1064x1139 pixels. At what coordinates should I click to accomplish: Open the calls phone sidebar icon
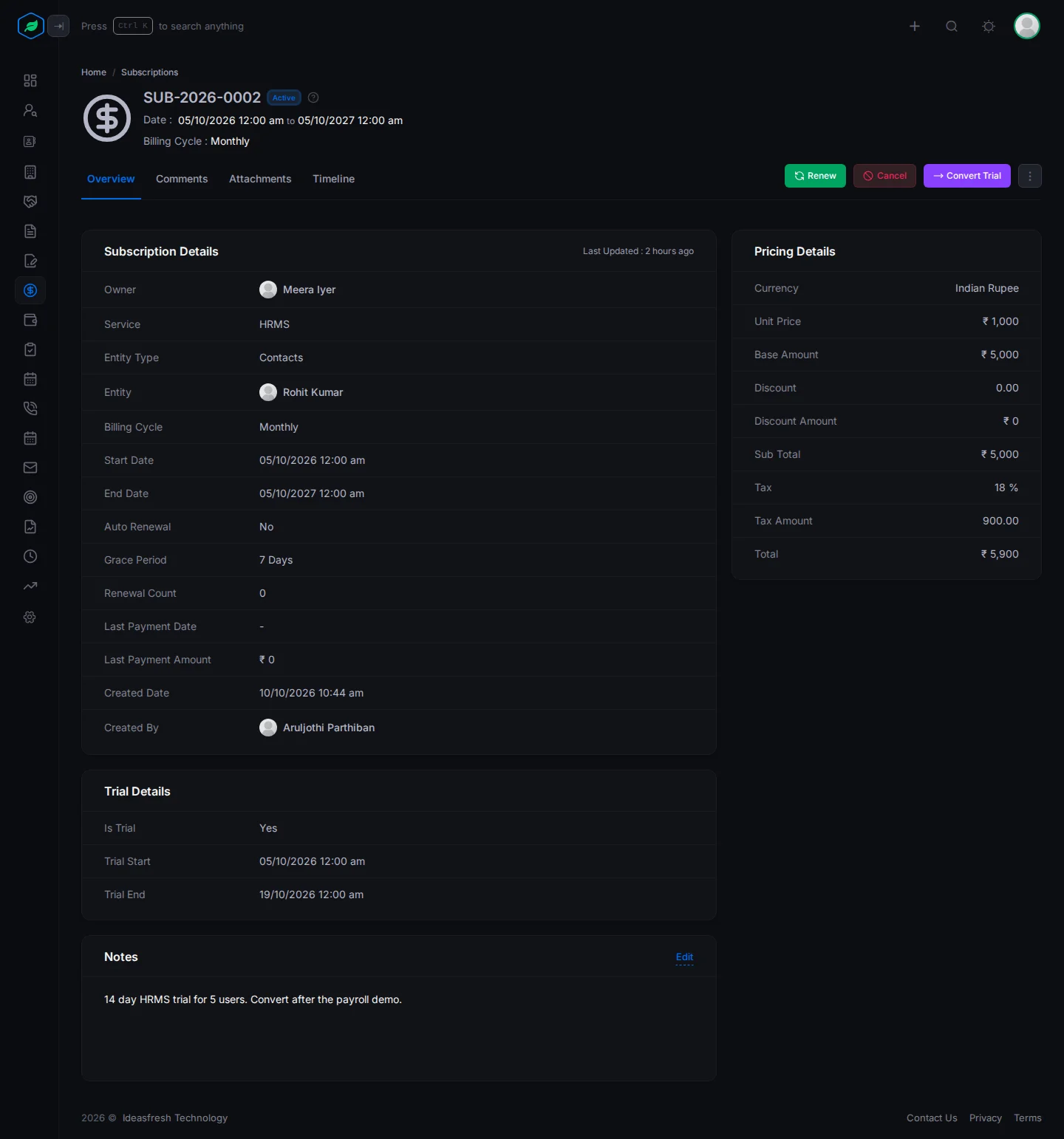[x=30, y=408]
